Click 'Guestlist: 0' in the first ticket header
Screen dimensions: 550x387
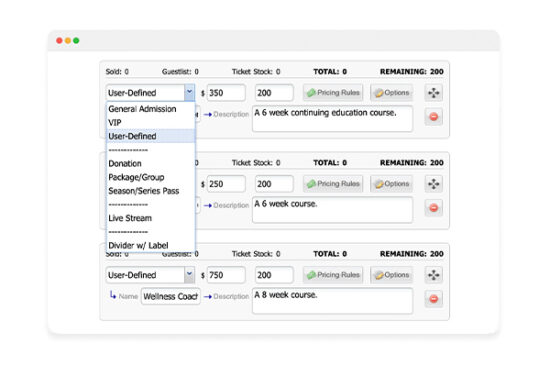(180, 72)
